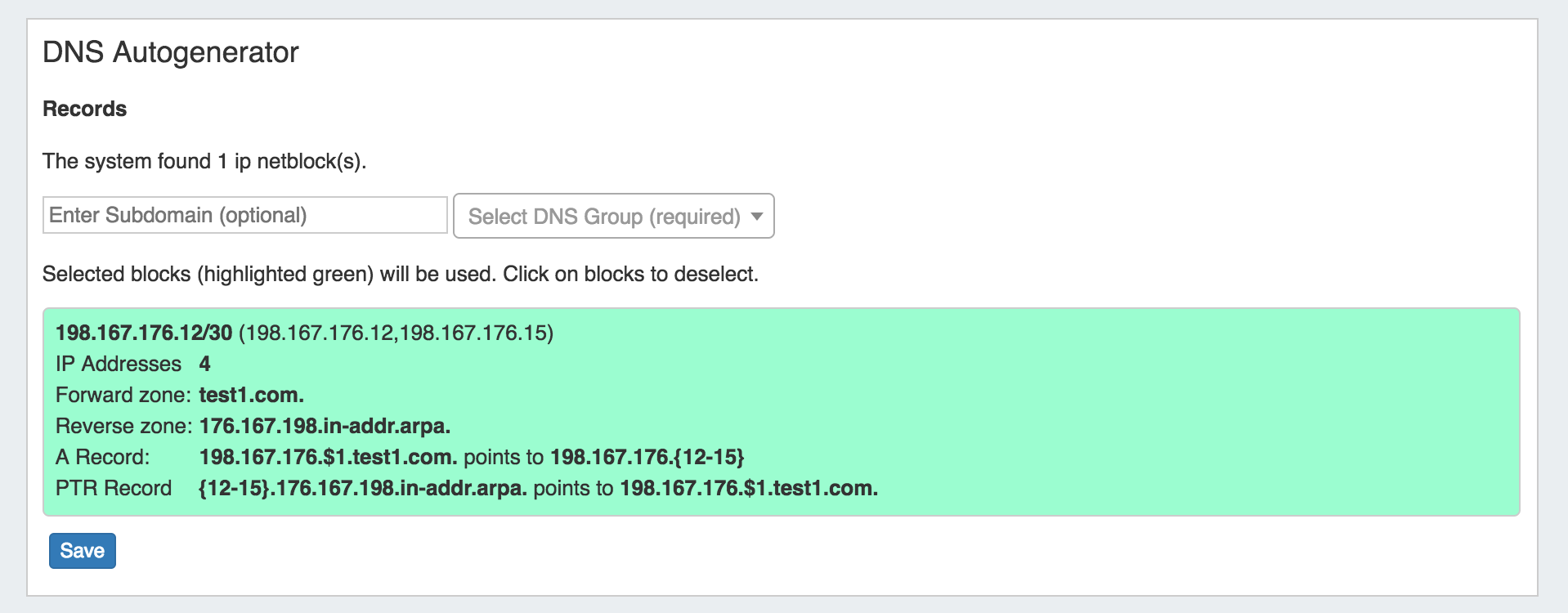Click the reverse zone 176.167.198.in-addr.arpa. value

(x=325, y=426)
